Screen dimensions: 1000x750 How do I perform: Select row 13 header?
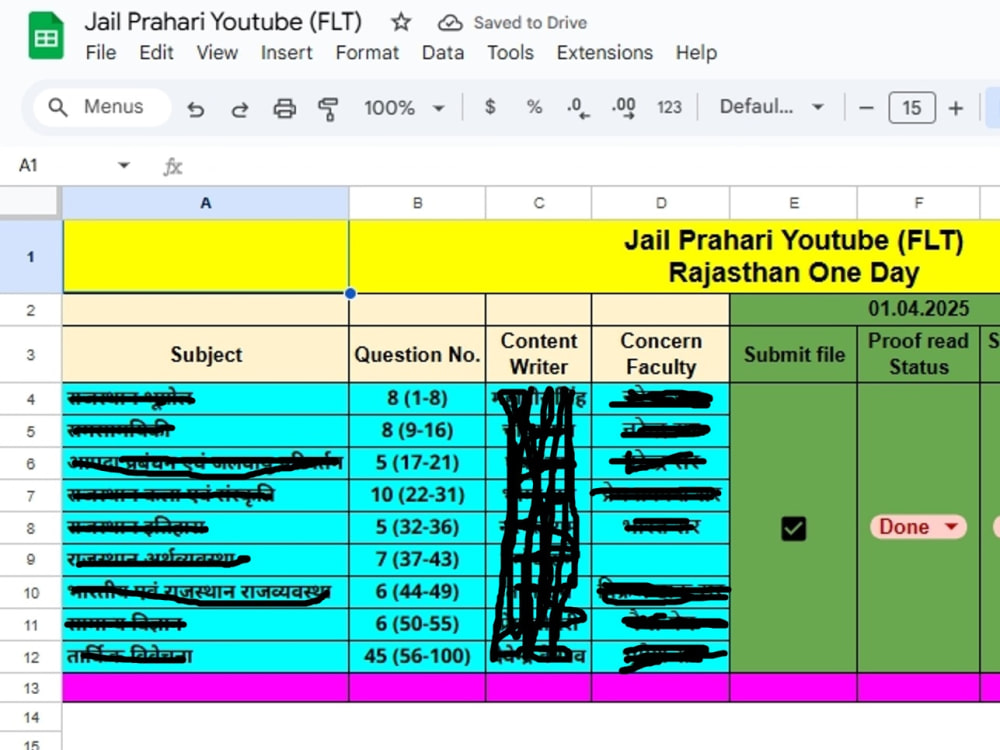point(31,688)
